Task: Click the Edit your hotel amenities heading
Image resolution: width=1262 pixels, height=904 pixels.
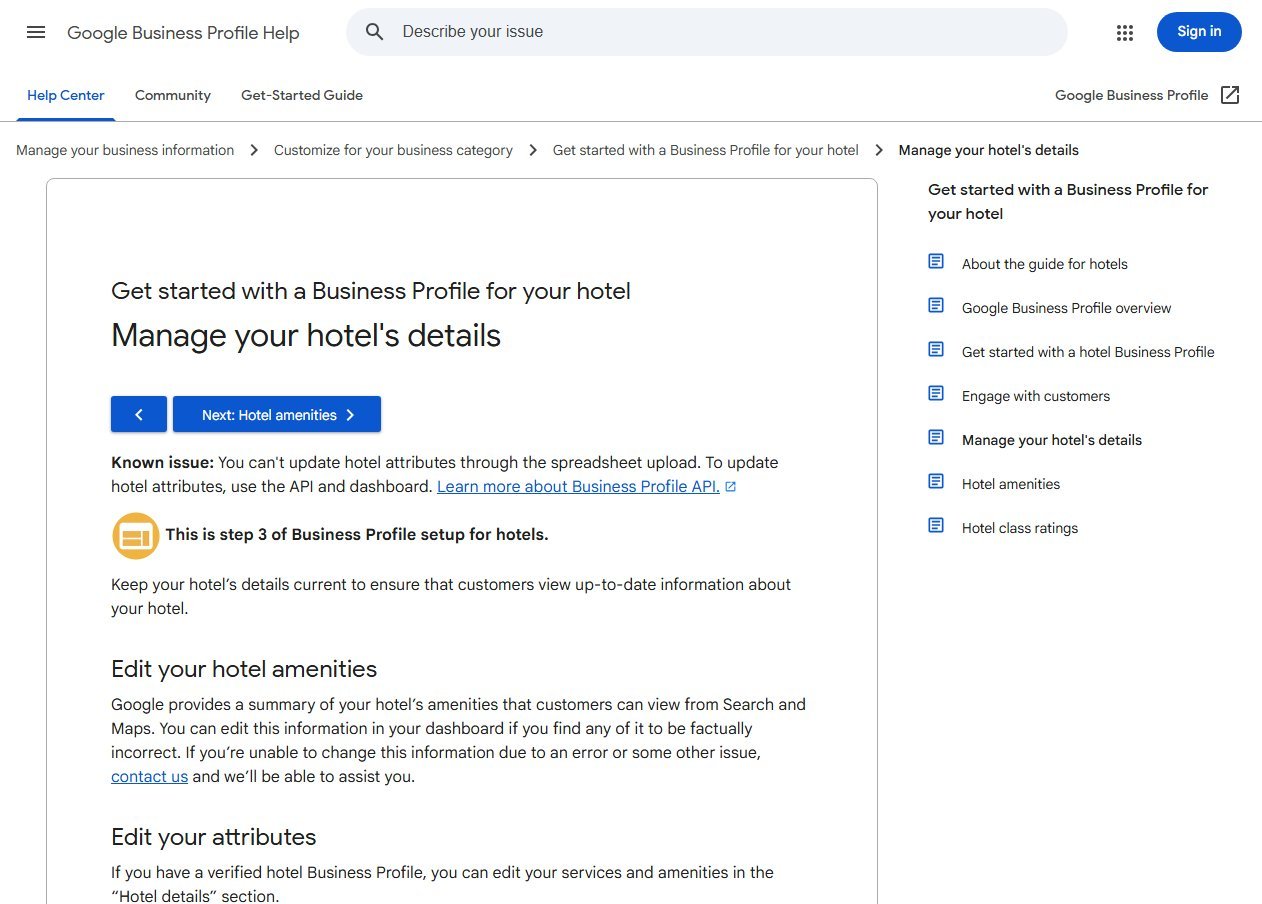Action: [244, 669]
